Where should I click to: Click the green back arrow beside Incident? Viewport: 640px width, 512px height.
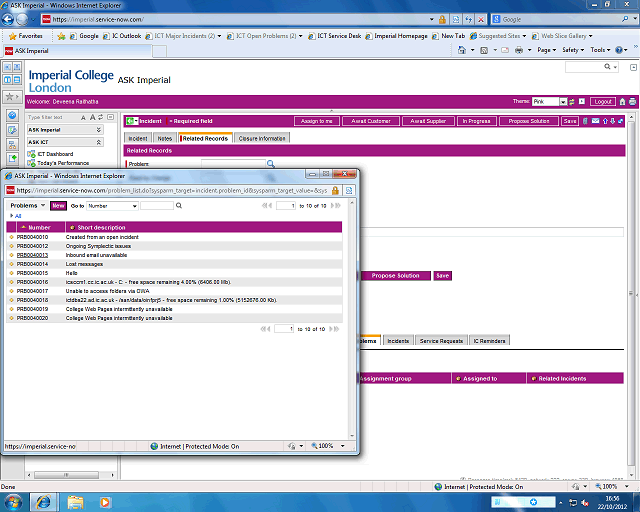pos(132,121)
